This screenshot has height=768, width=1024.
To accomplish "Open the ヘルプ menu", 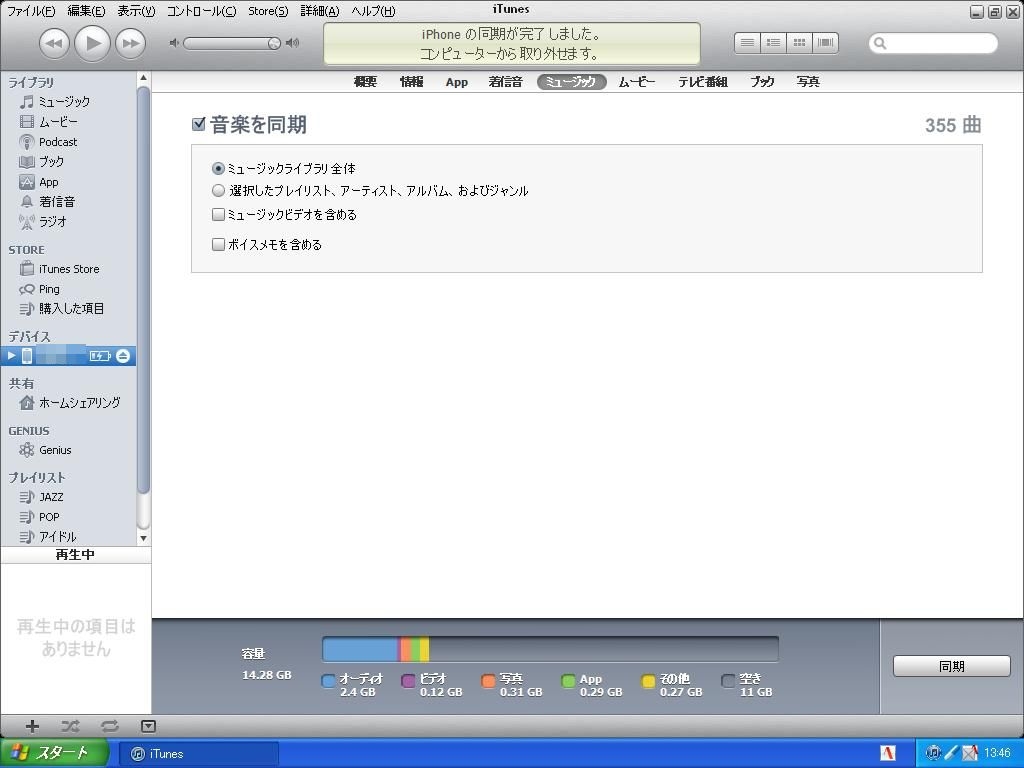I will click(x=374, y=11).
